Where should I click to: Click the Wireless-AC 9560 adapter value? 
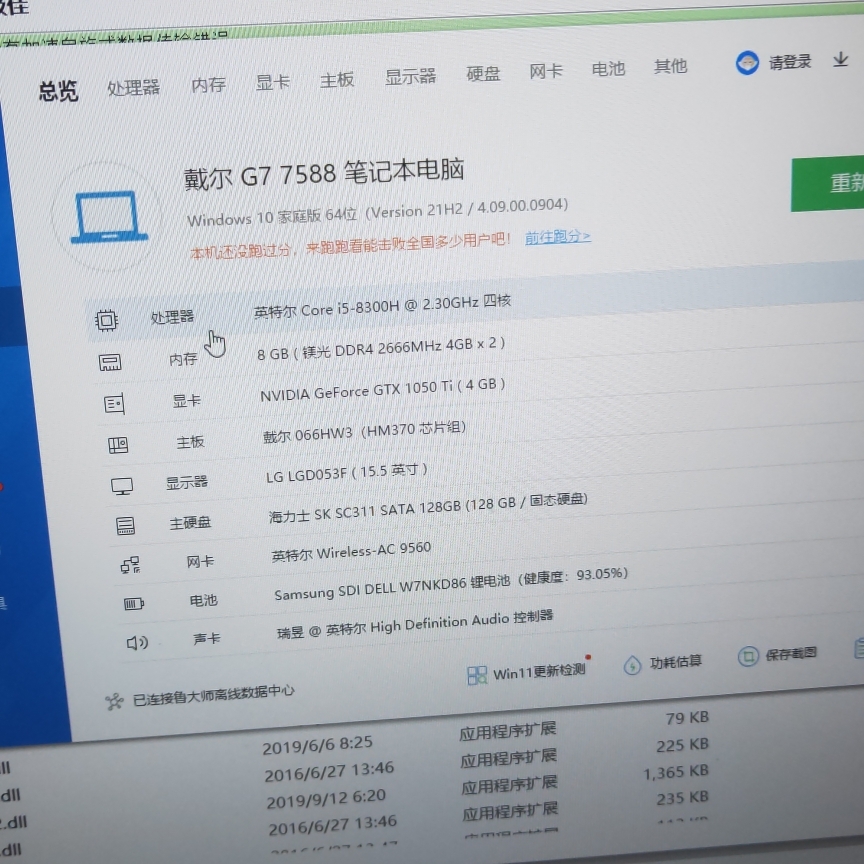(x=351, y=552)
